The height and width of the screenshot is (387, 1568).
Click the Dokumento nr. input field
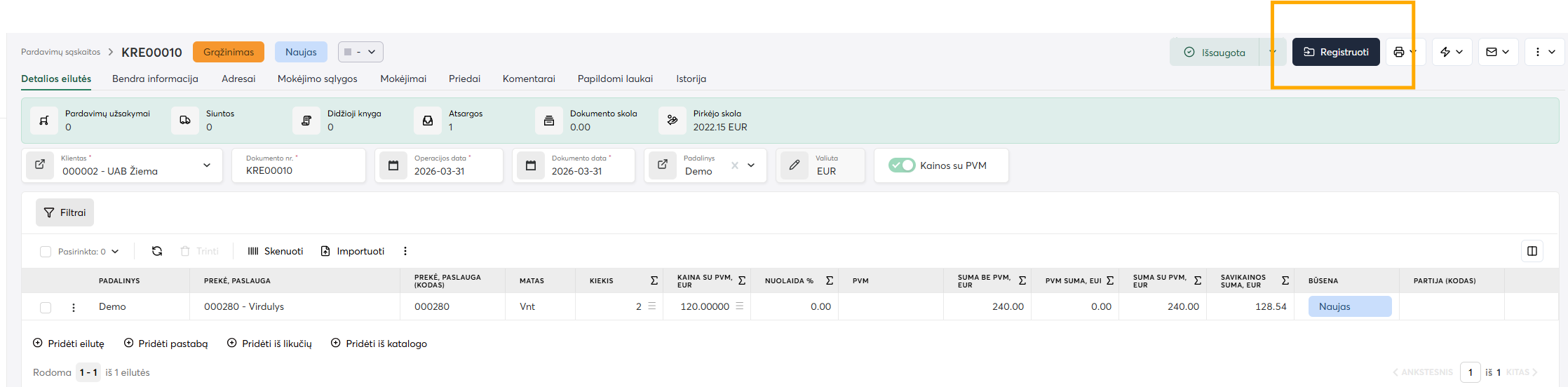tap(299, 170)
